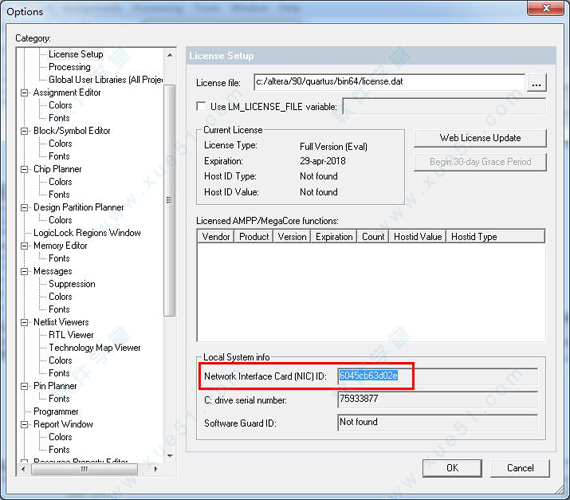Click the category list scroll-up arrow
Screen dimensions: 570x500
coord(170,55)
